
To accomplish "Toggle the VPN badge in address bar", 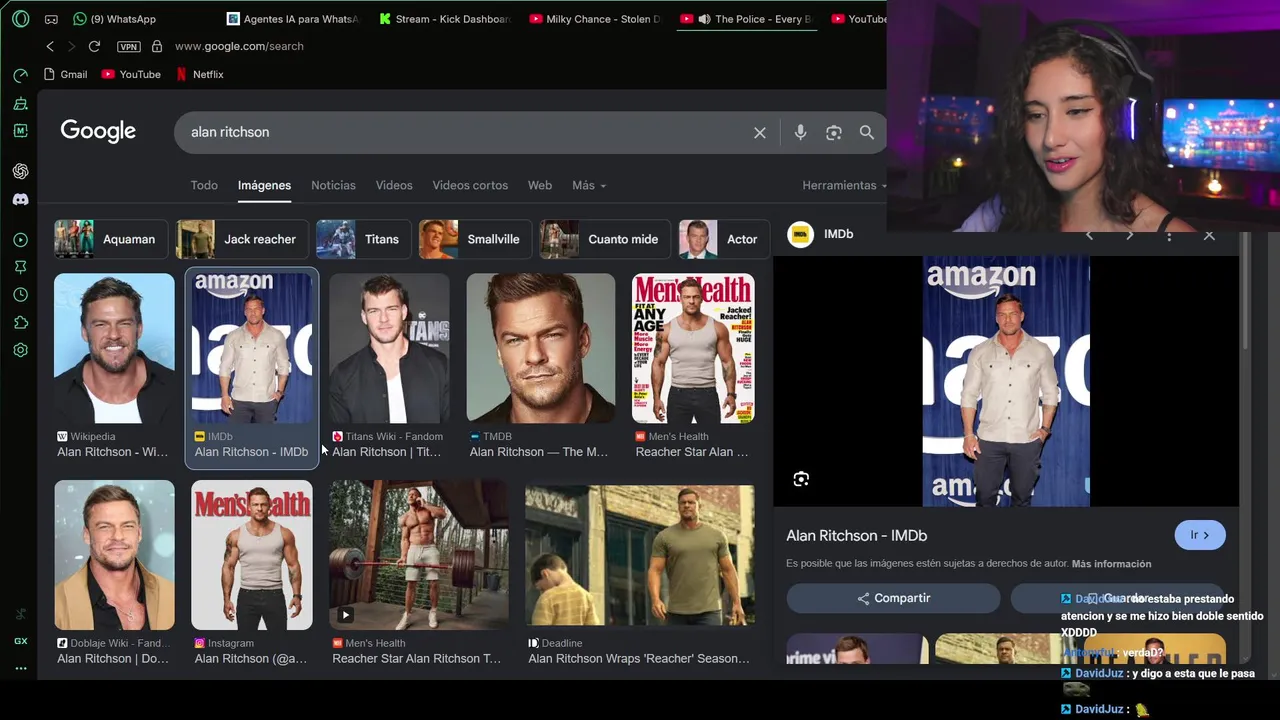I will [128, 46].
